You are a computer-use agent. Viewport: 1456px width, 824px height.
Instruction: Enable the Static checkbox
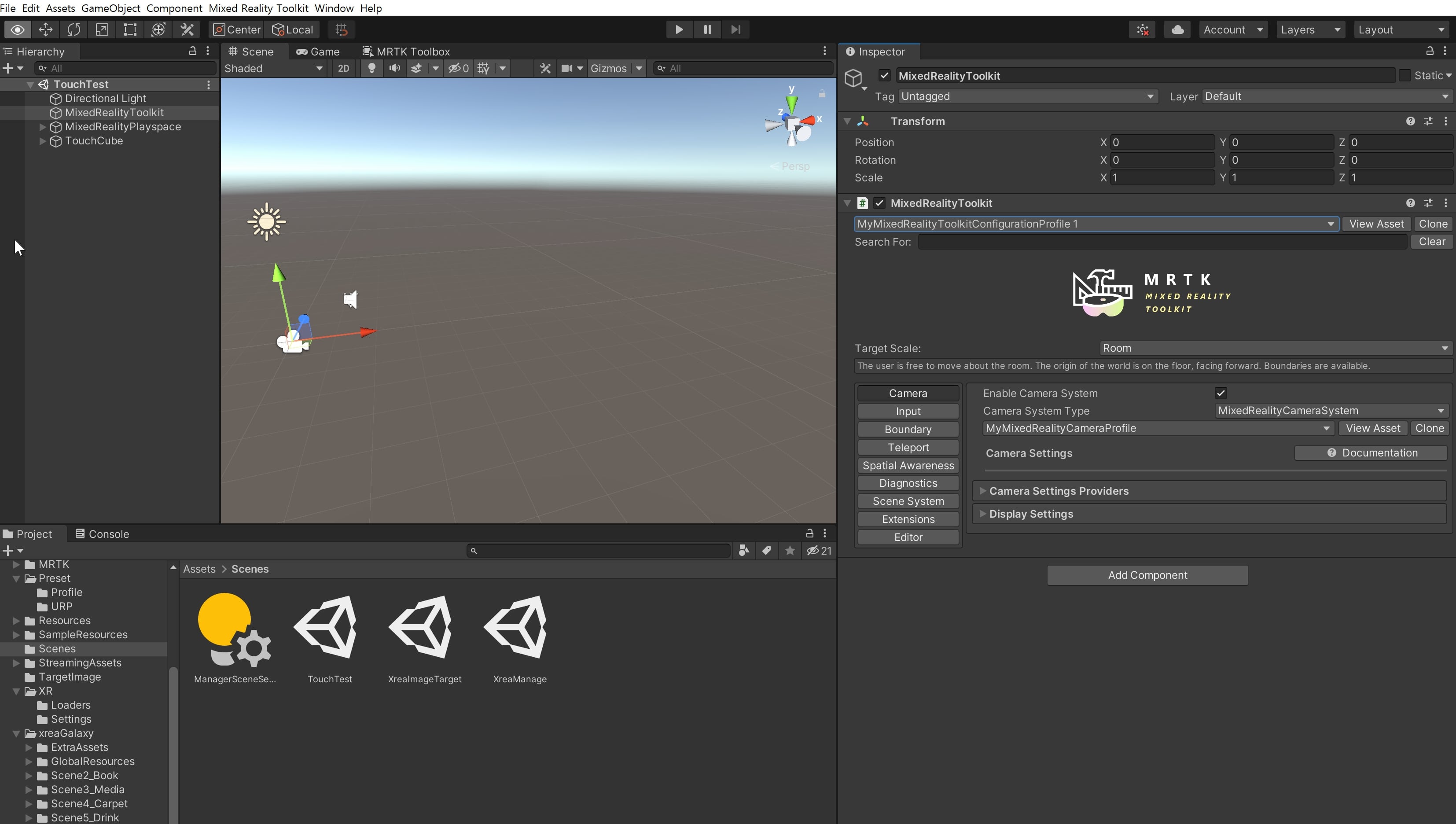[1405, 75]
